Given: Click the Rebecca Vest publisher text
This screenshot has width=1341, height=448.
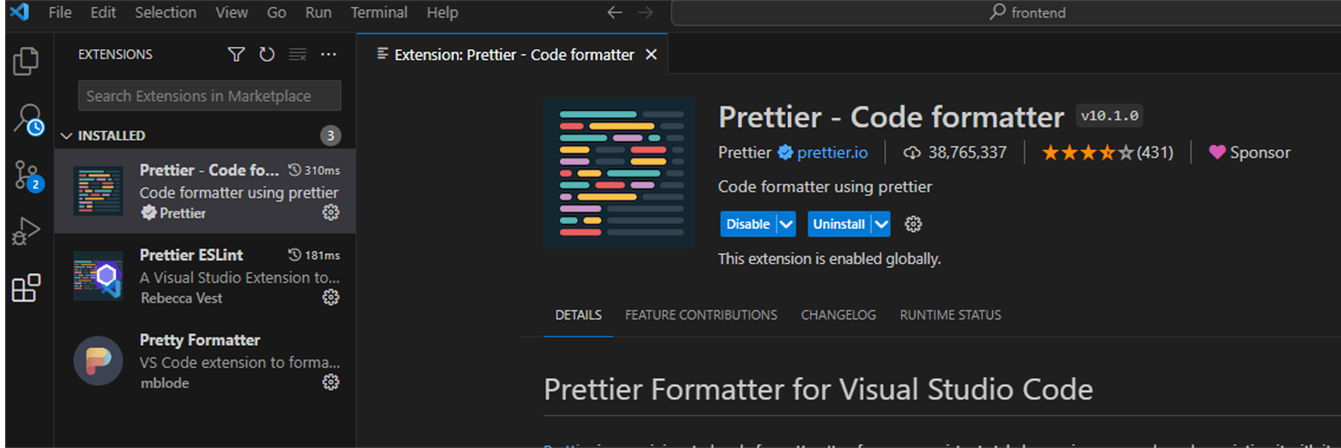Looking at the screenshot, I should tap(181, 298).
